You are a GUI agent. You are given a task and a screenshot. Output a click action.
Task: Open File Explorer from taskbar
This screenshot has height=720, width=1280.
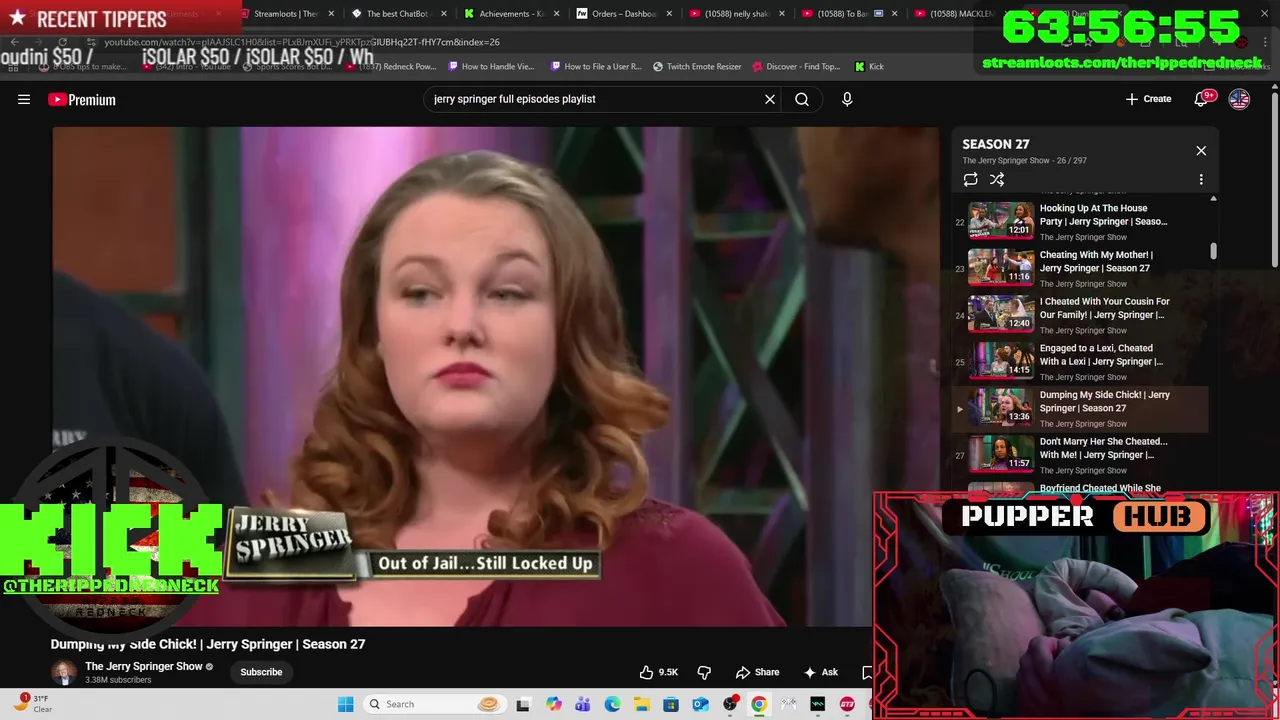(x=641, y=704)
